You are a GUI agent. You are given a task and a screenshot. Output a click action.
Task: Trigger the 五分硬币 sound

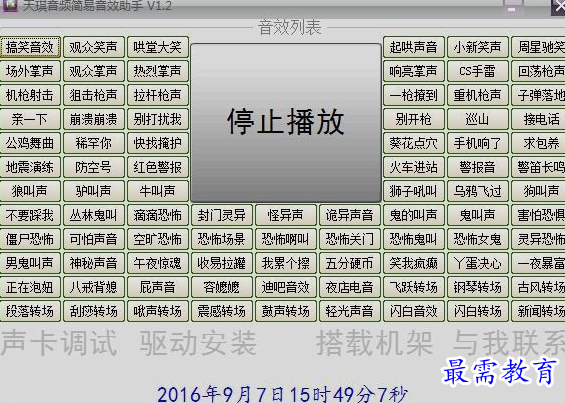(350, 263)
